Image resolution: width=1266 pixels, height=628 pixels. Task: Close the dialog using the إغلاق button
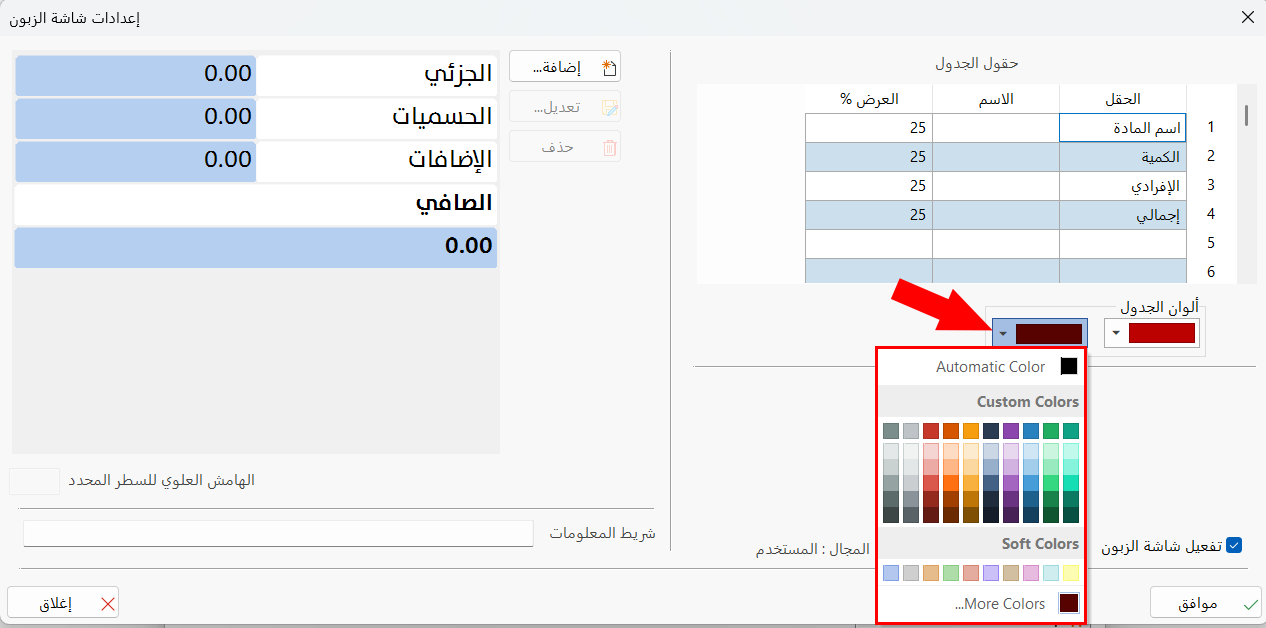pos(60,602)
